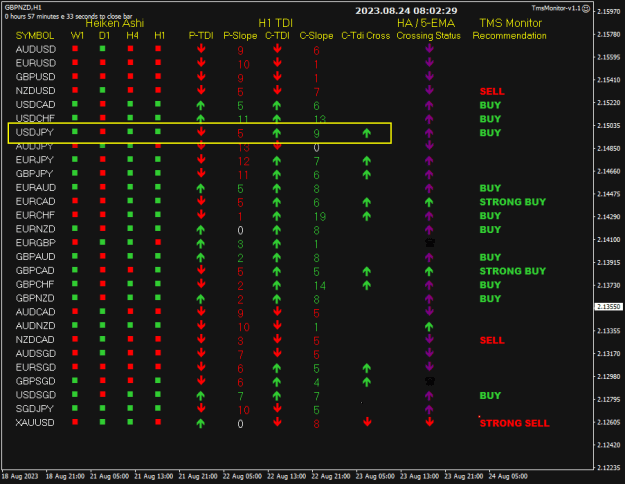Click XAUUSD's red C-Tdi Cross down arrow
Viewport: 625px width, 484px height.
point(367,422)
